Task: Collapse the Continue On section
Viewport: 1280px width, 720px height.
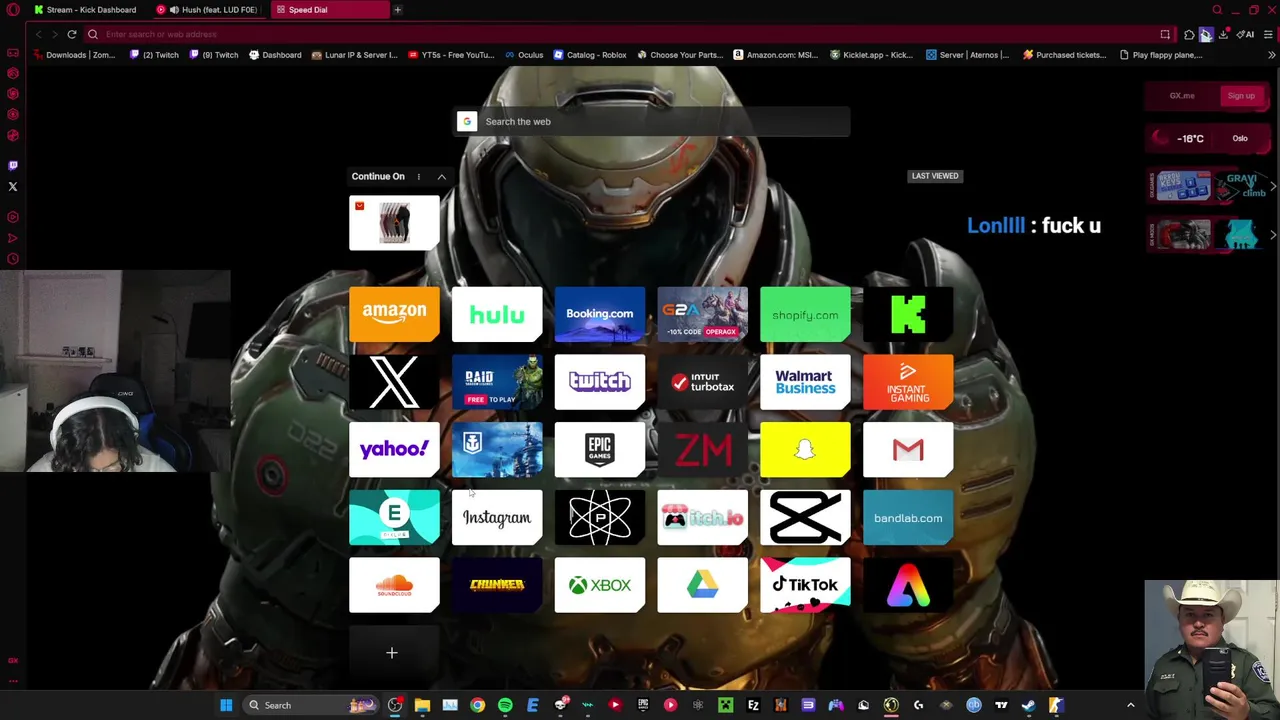Action: [441, 177]
